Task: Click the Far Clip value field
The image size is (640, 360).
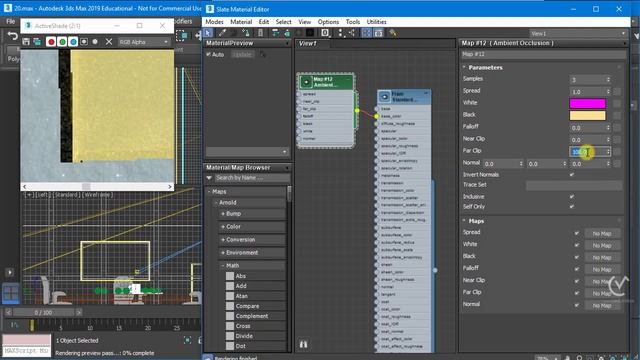Action: tap(587, 151)
